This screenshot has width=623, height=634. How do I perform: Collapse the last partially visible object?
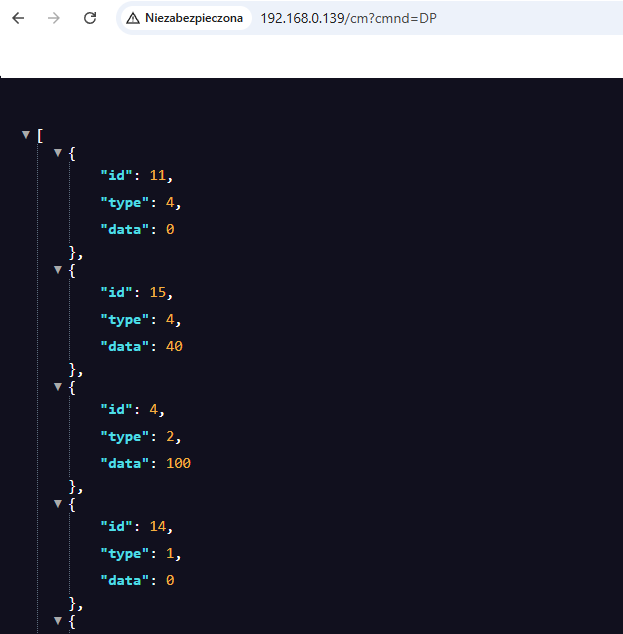point(58,621)
